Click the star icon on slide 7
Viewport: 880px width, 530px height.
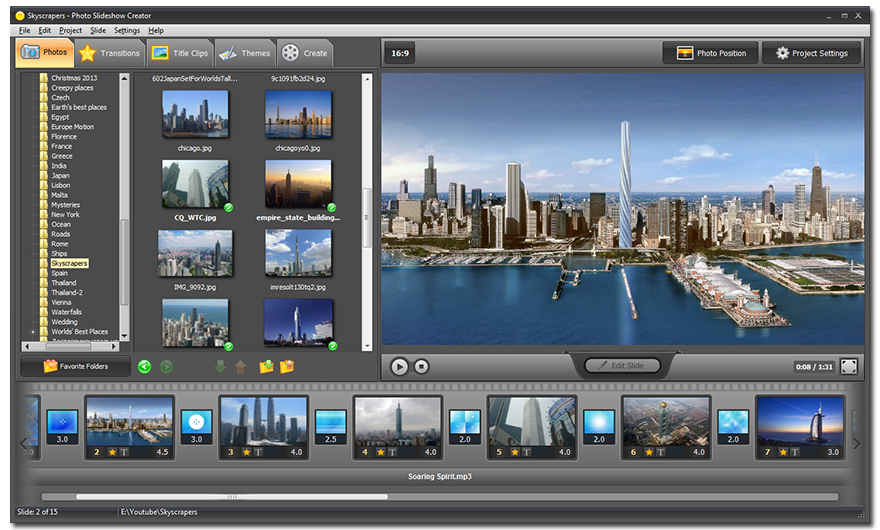[x=783, y=452]
